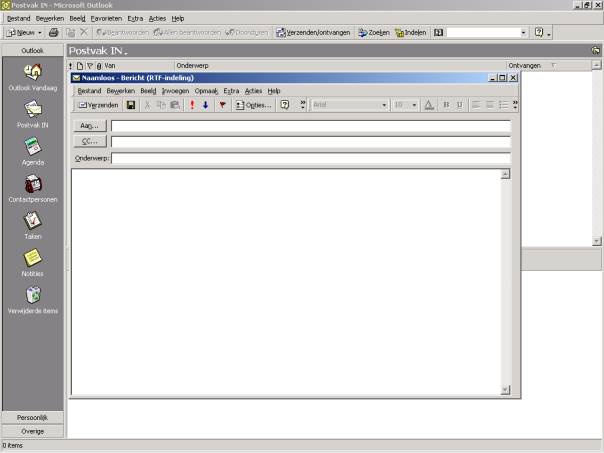The image size is (604, 453).
Task: Click Verzenden/ontvangen in main toolbar
Action: click(313, 33)
